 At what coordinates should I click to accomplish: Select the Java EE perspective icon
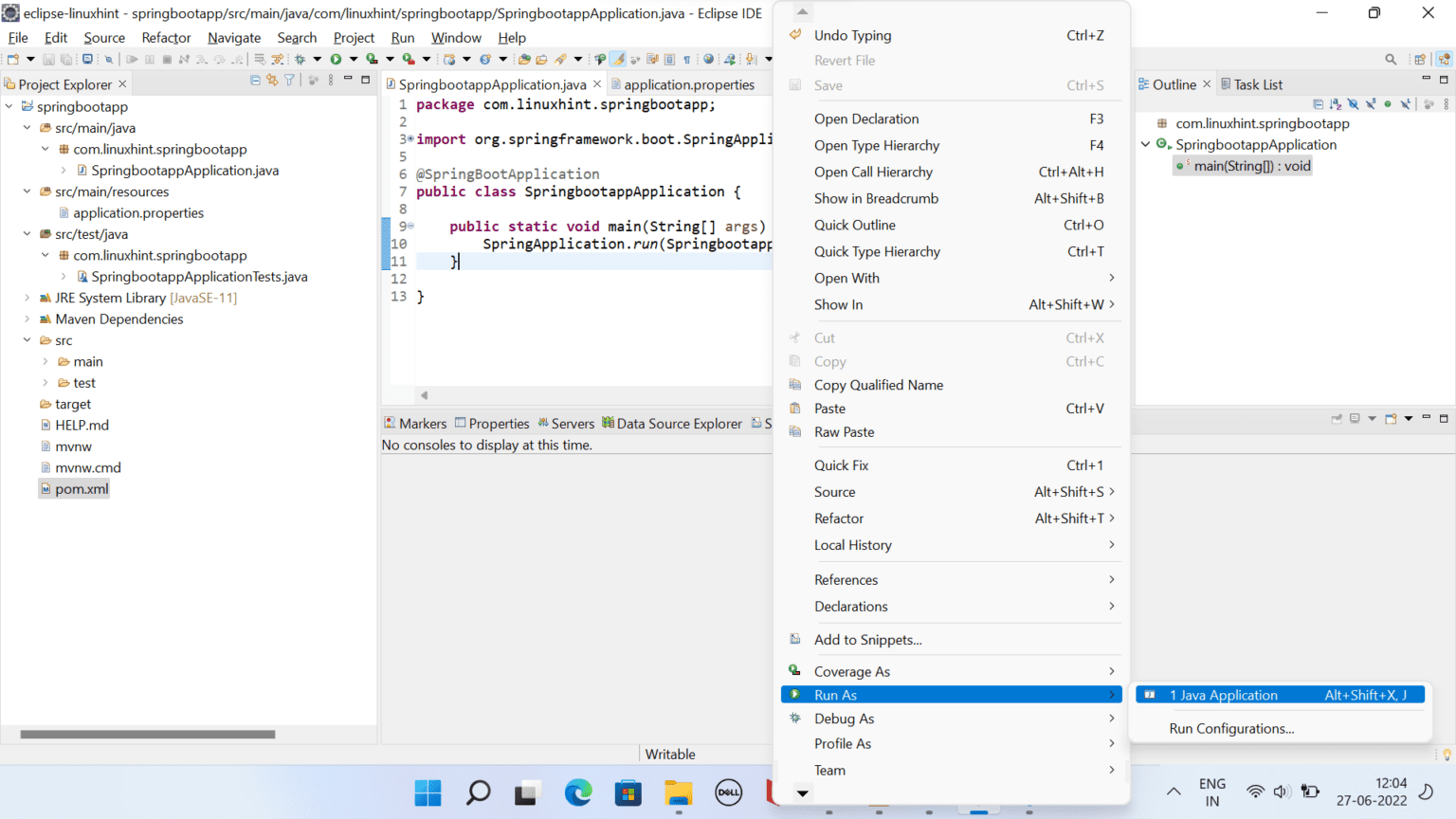(1444, 60)
